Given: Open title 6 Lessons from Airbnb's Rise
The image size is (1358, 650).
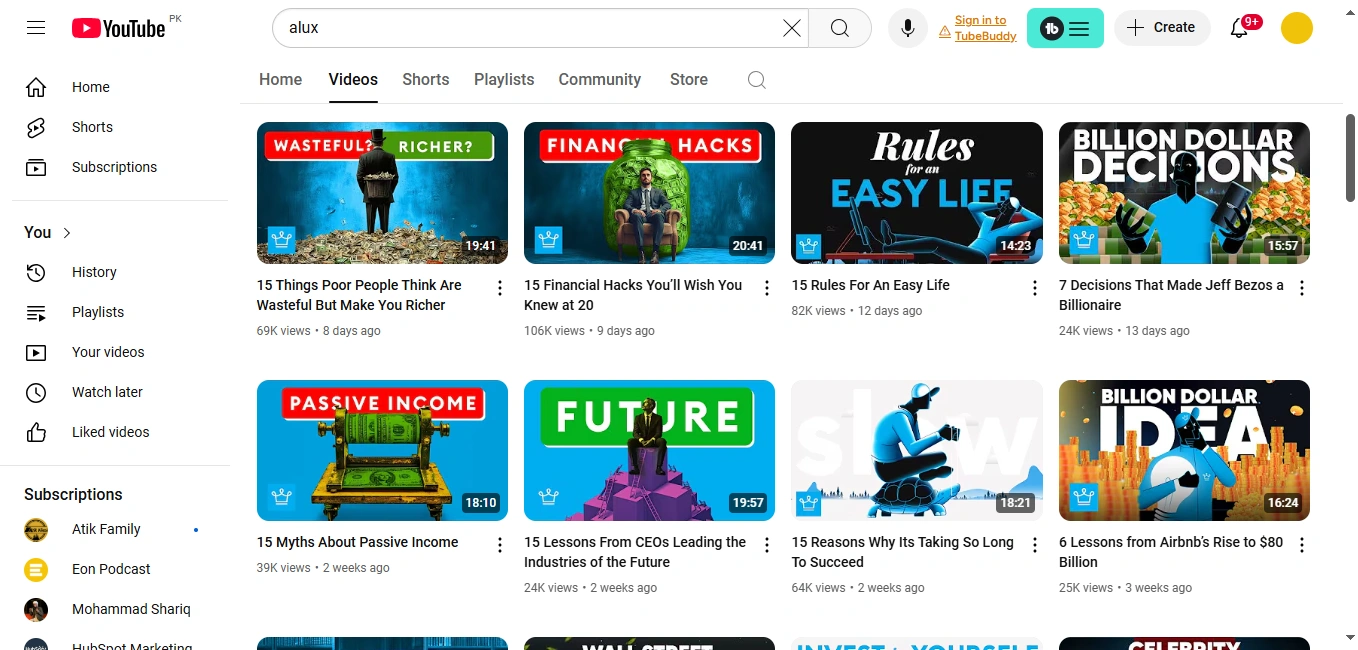Looking at the screenshot, I should [1171, 552].
